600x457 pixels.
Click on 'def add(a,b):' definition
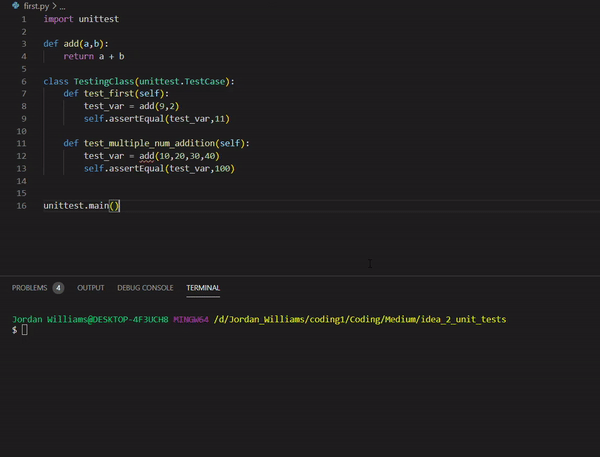pos(76,44)
